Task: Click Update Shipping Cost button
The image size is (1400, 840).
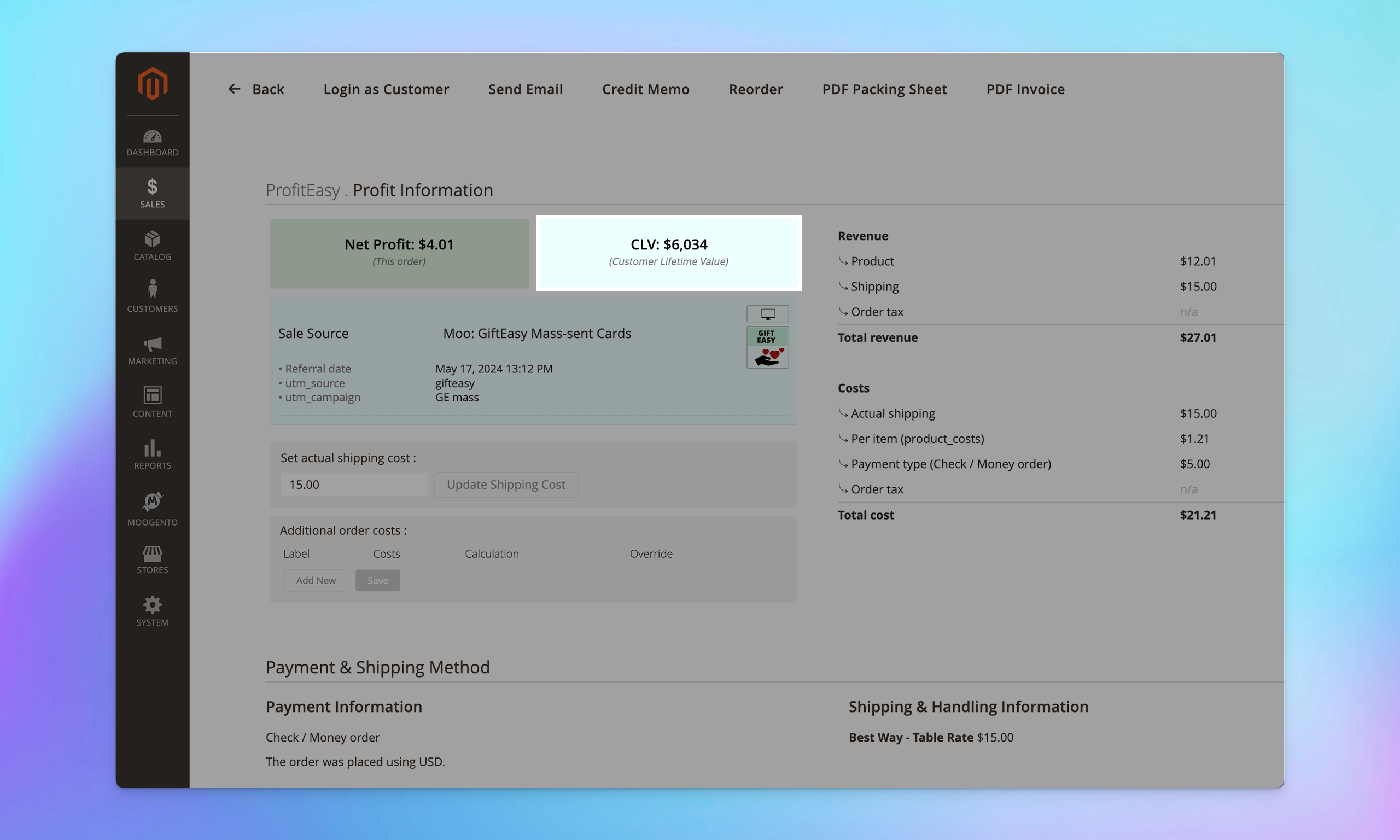Action: pos(506,485)
